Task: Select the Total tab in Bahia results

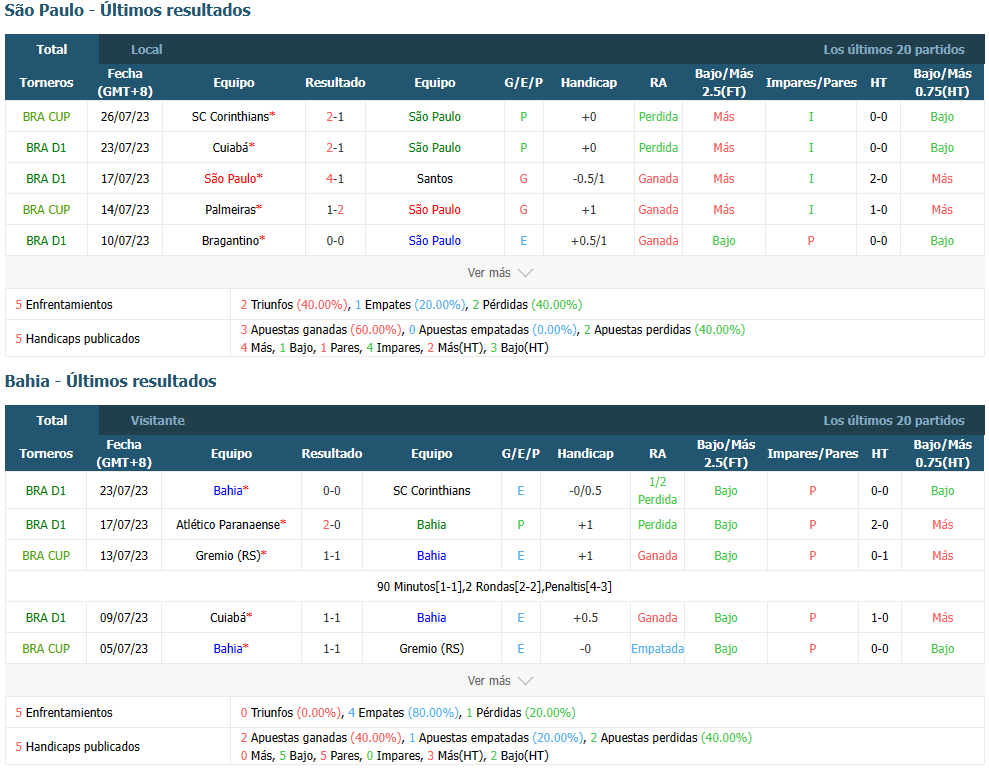Action: click(52, 420)
